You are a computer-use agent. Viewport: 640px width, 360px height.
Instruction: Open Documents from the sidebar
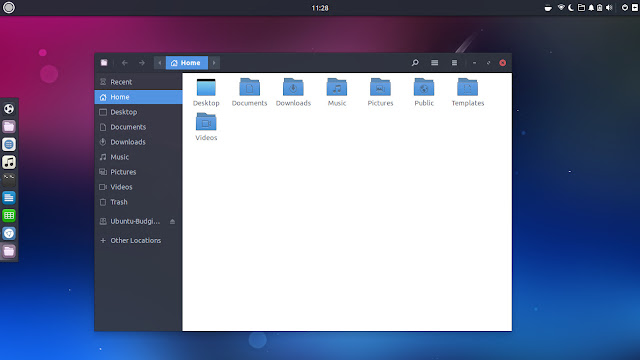pos(138,127)
